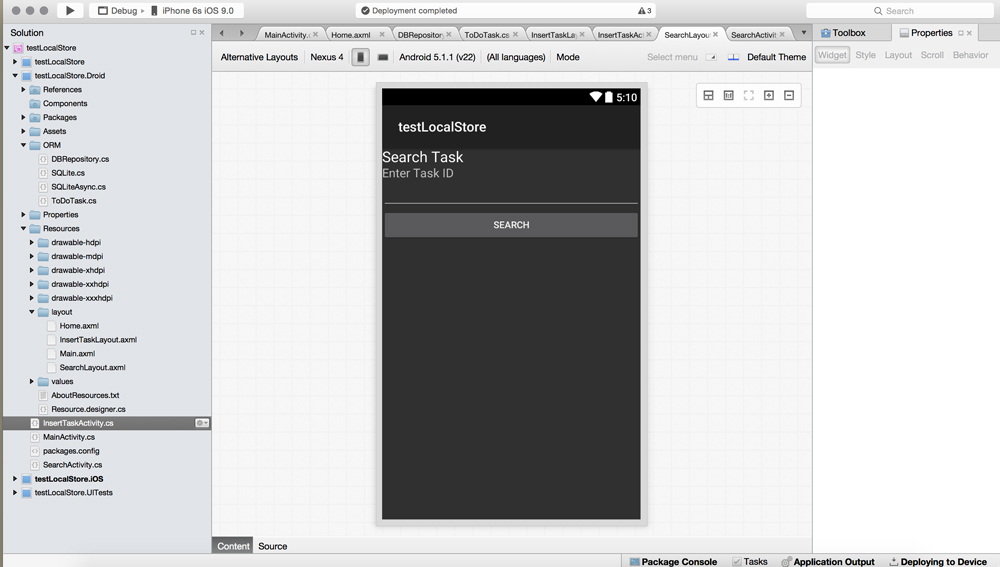Open Application Output pad
The width and height of the screenshot is (1000, 567).
point(827,562)
